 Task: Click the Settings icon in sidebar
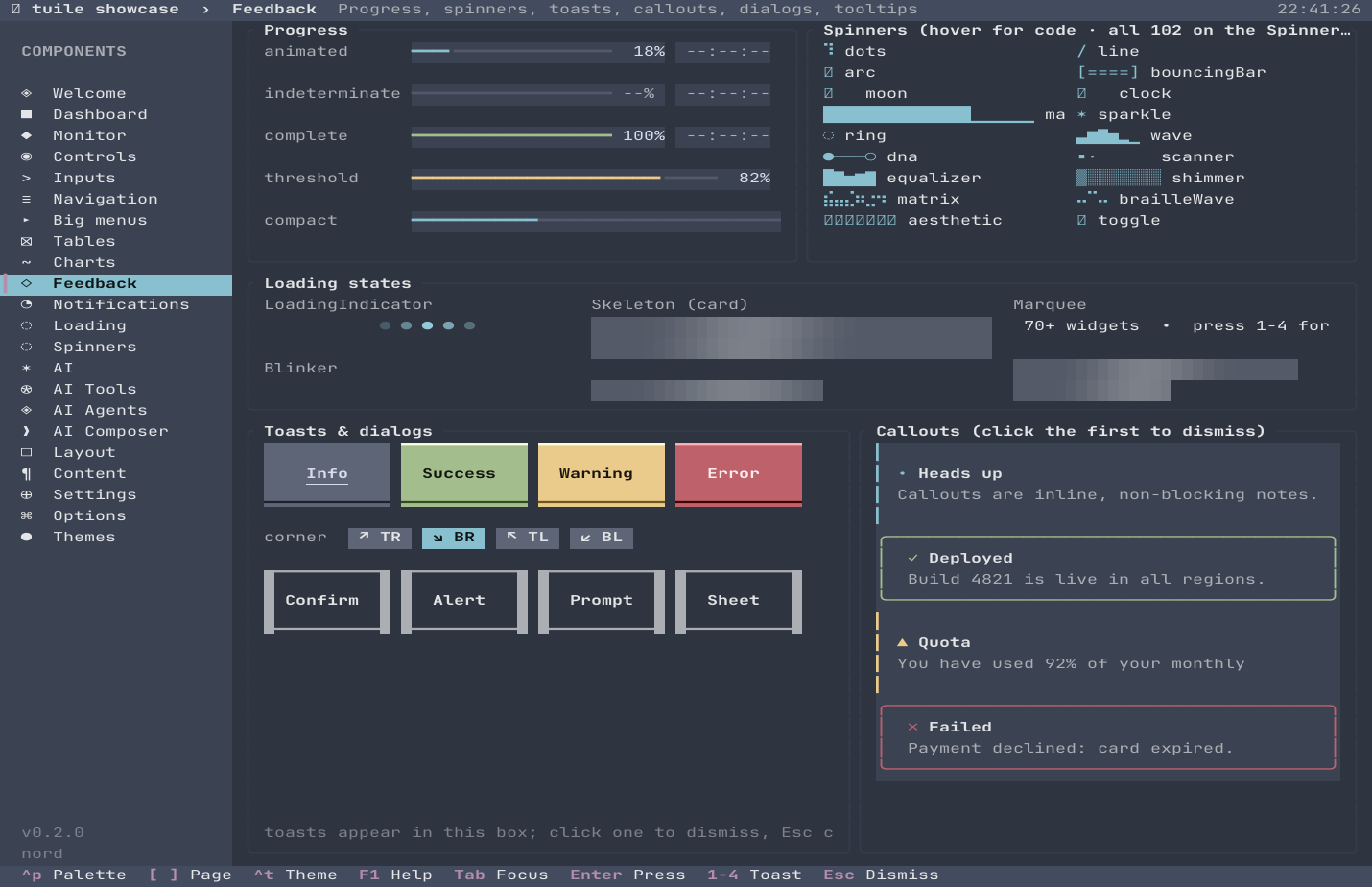click(27, 494)
